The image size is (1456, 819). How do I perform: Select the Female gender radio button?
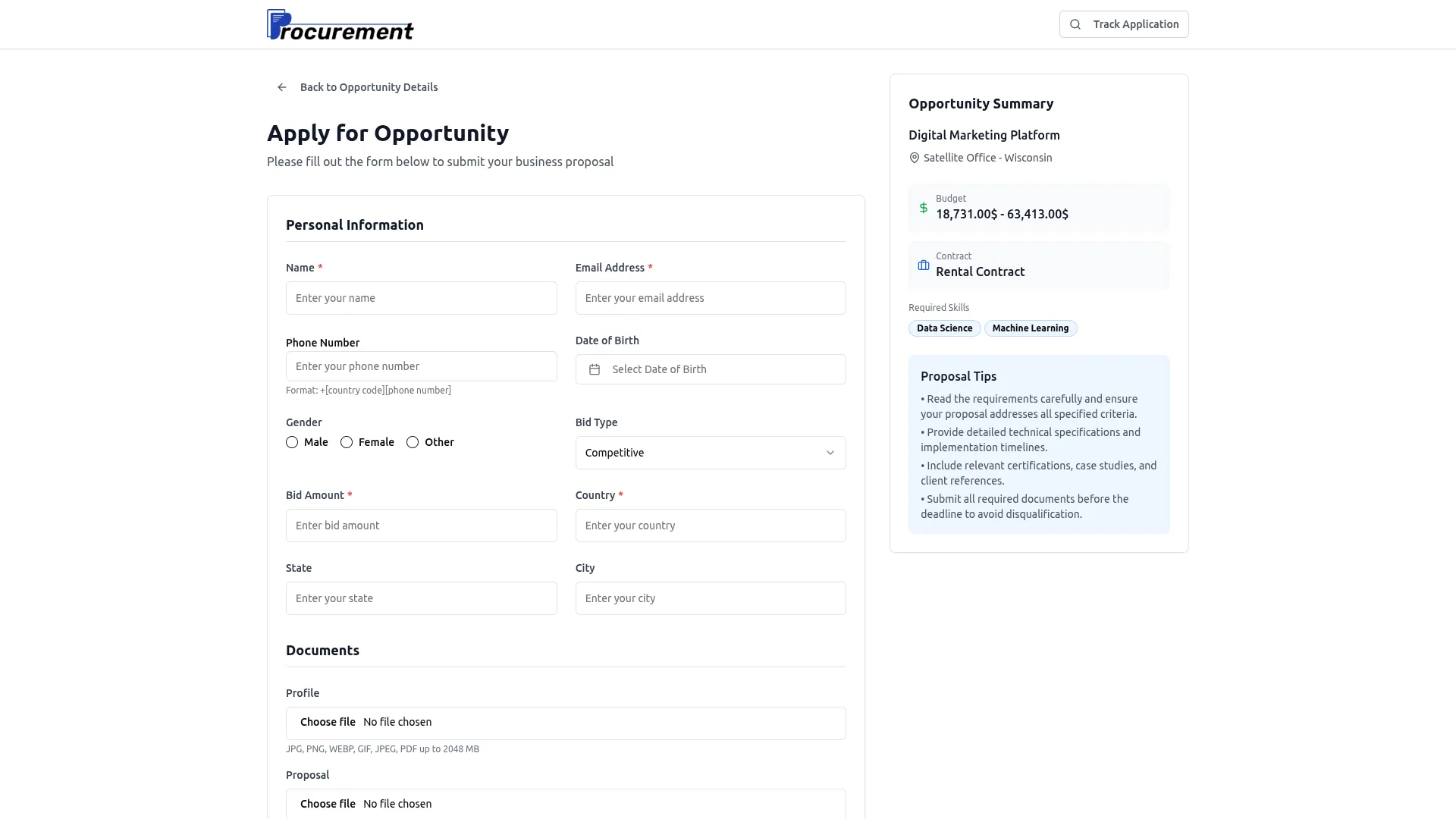click(x=347, y=442)
